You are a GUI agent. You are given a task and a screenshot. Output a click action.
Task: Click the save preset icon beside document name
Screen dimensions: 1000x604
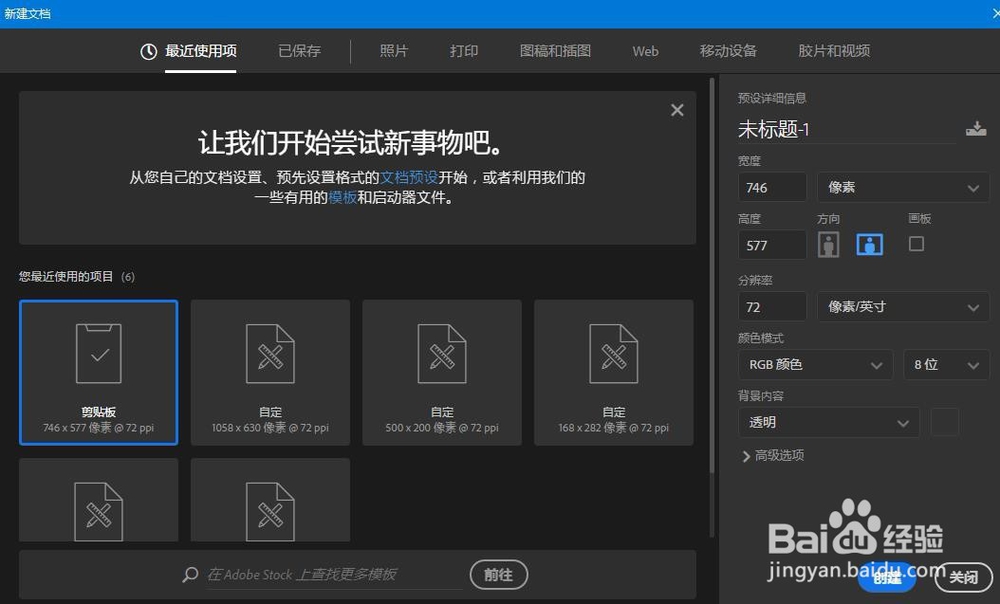(976, 129)
